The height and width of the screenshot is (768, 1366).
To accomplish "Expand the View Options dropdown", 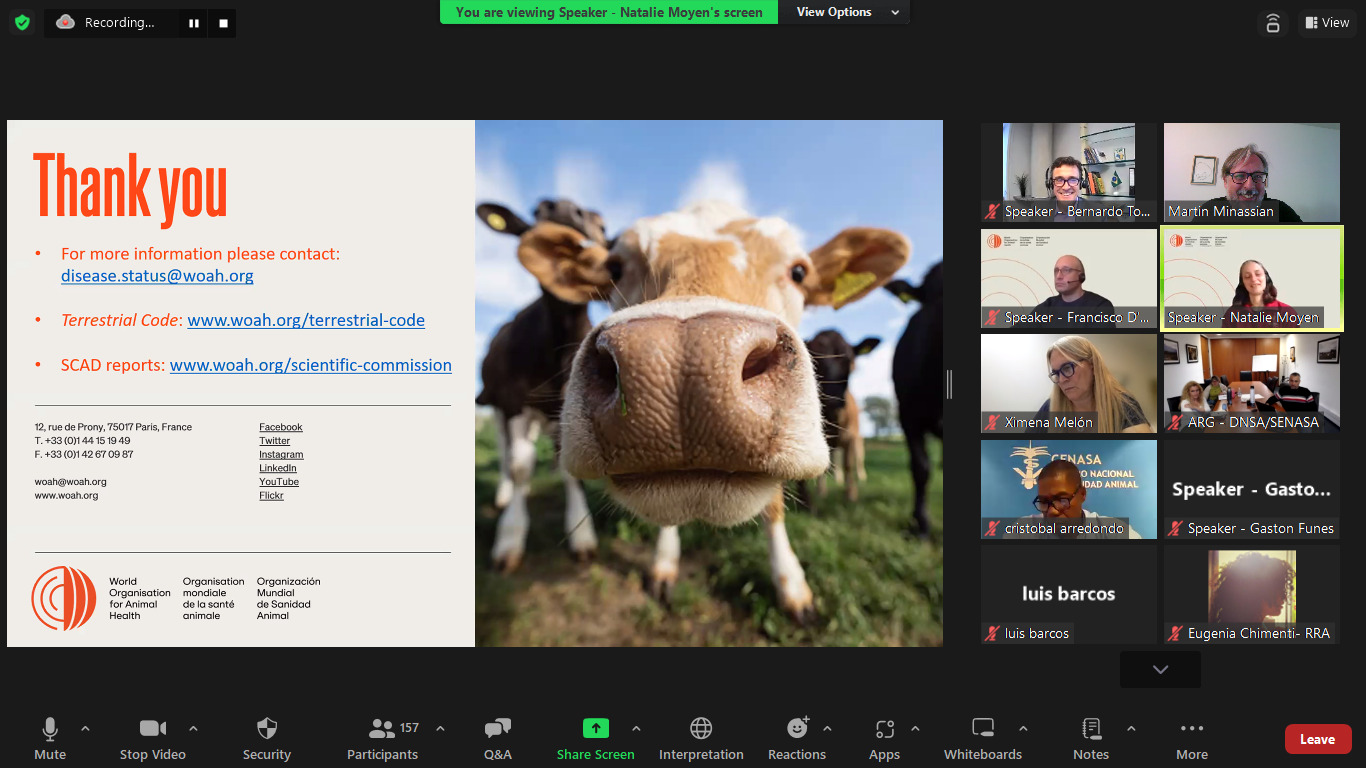I will click(x=846, y=12).
